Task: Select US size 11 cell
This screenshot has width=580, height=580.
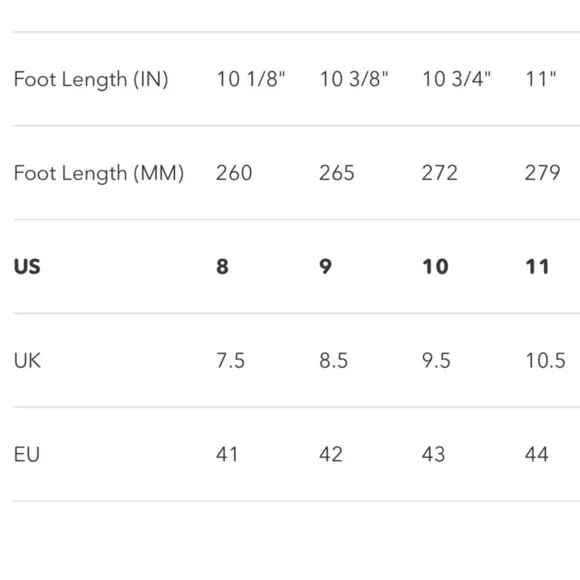Action: (537, 267)
